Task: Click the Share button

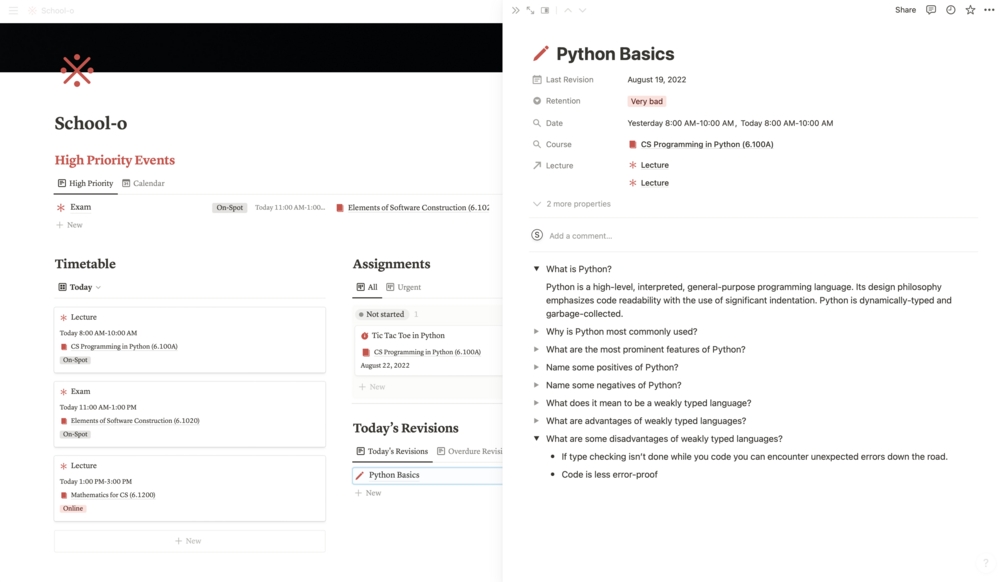Action: (905, 10)
